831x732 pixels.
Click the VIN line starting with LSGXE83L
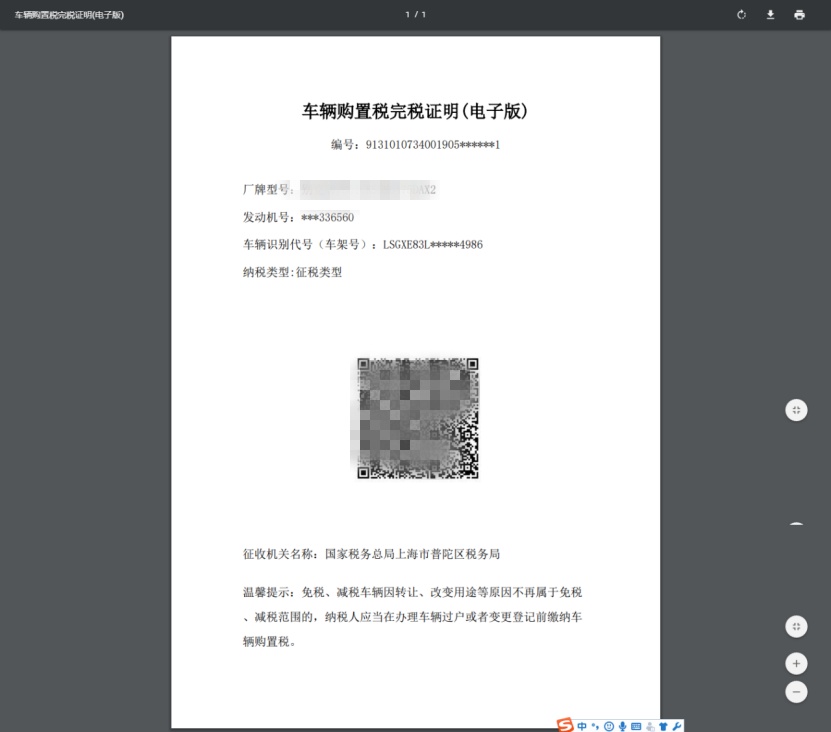pyautogui.click(x=363, y=244)
